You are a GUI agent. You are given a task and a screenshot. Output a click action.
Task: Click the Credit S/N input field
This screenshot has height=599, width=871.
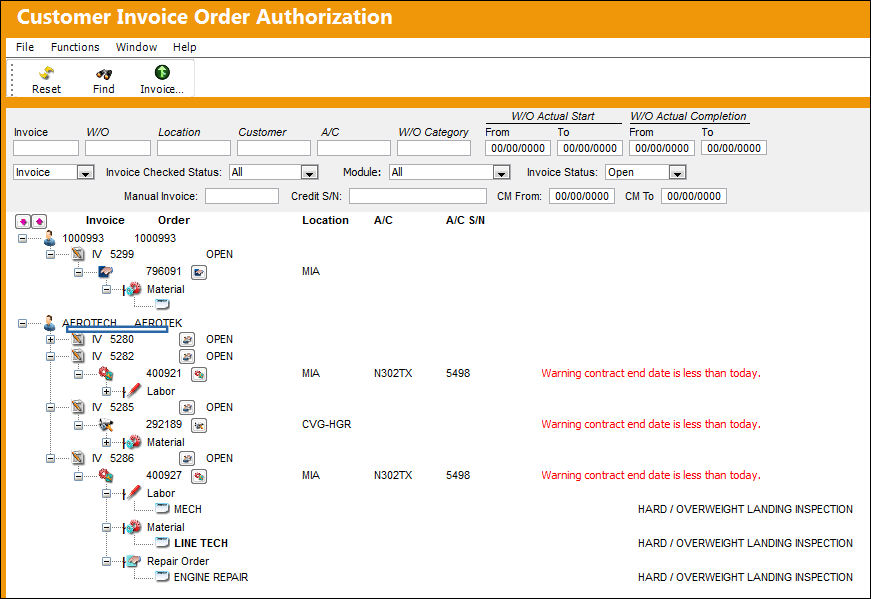(x=418, y=196)
